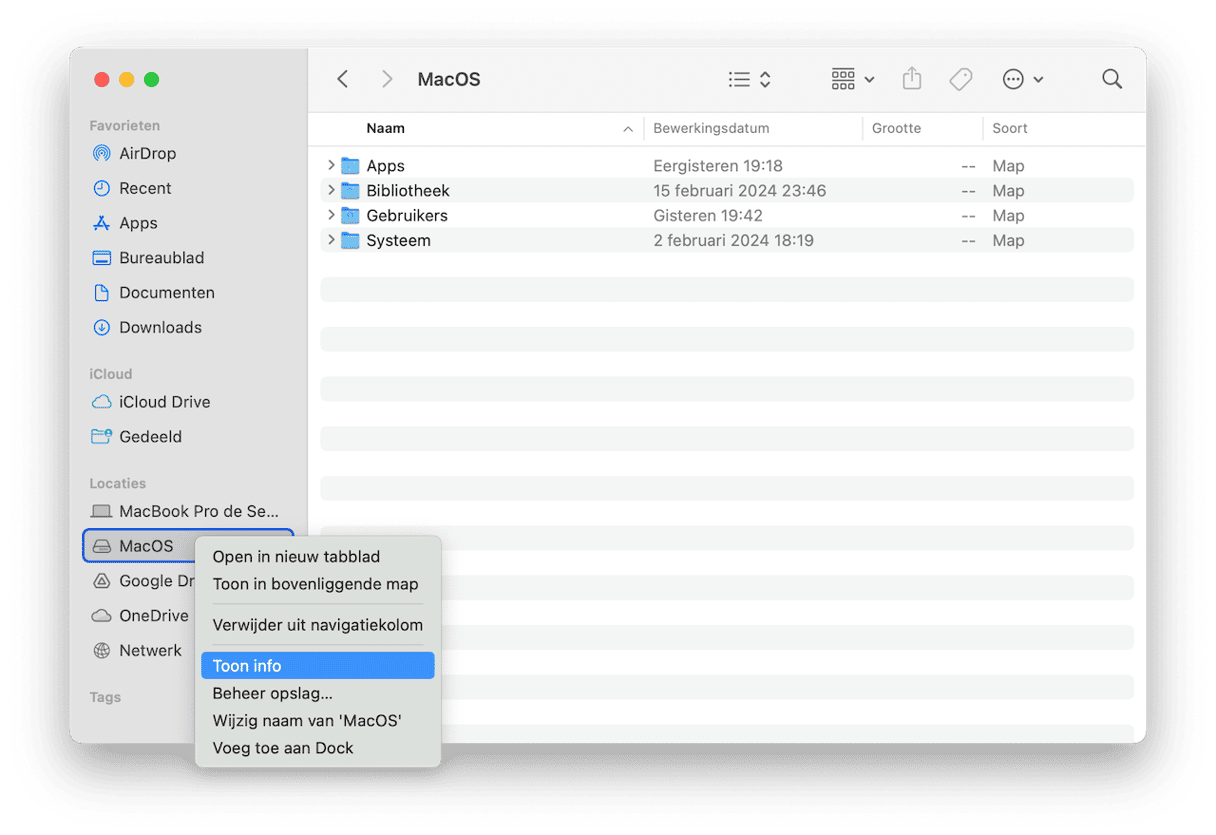This screenshot has height=835, width=1216.
Task: Click the Favorieten sidebar section heading
Action: (x=125, y=125)
